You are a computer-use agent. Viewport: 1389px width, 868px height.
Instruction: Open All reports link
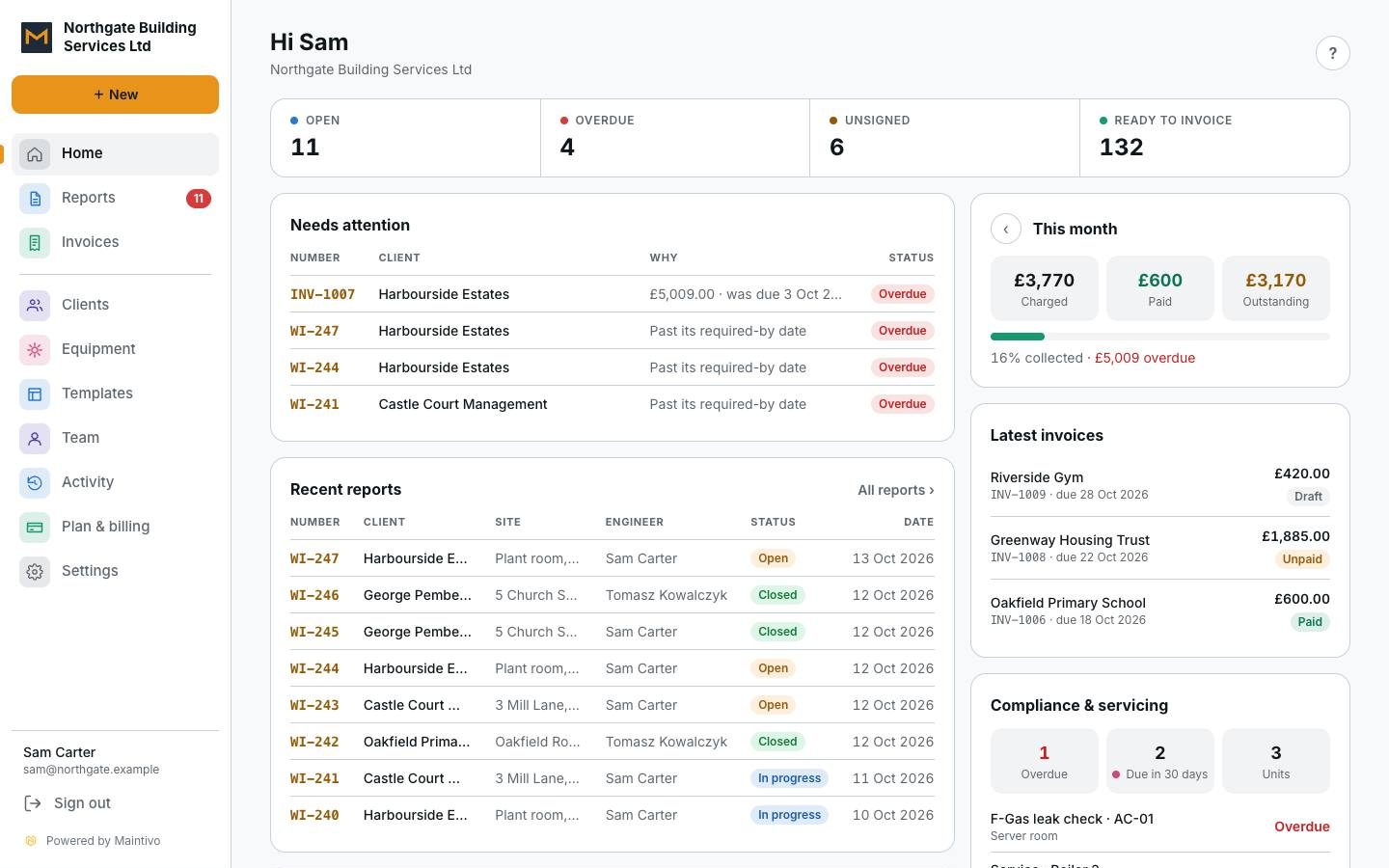click(x=895, y=490)
